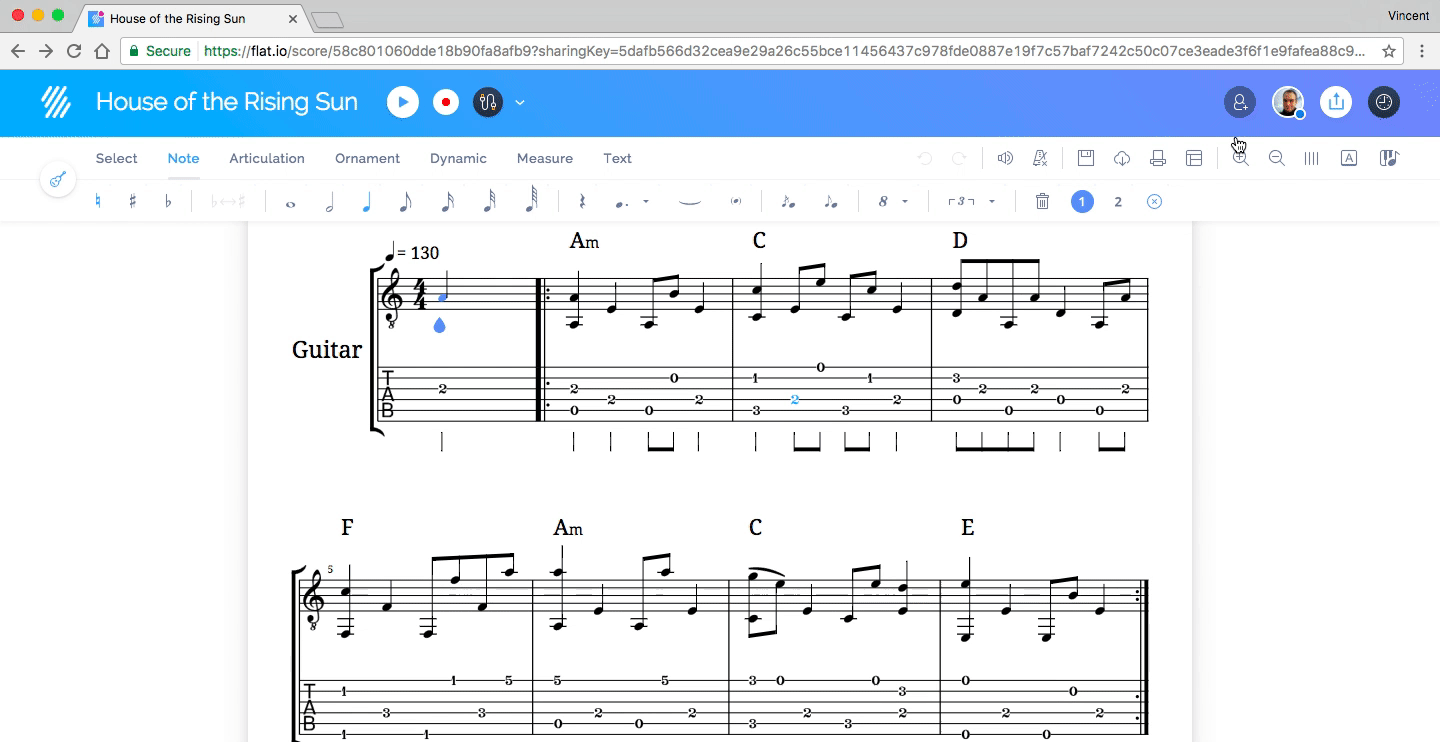Open the layout settings icon
The image size is (1440, 742).
click(1194, 158)
